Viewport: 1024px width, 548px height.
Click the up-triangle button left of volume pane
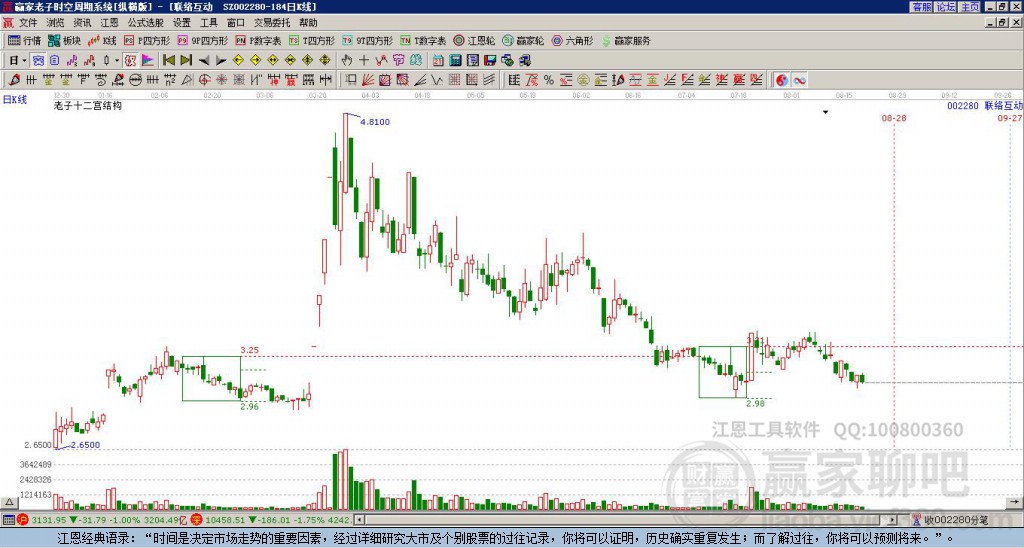coord(9,502)
